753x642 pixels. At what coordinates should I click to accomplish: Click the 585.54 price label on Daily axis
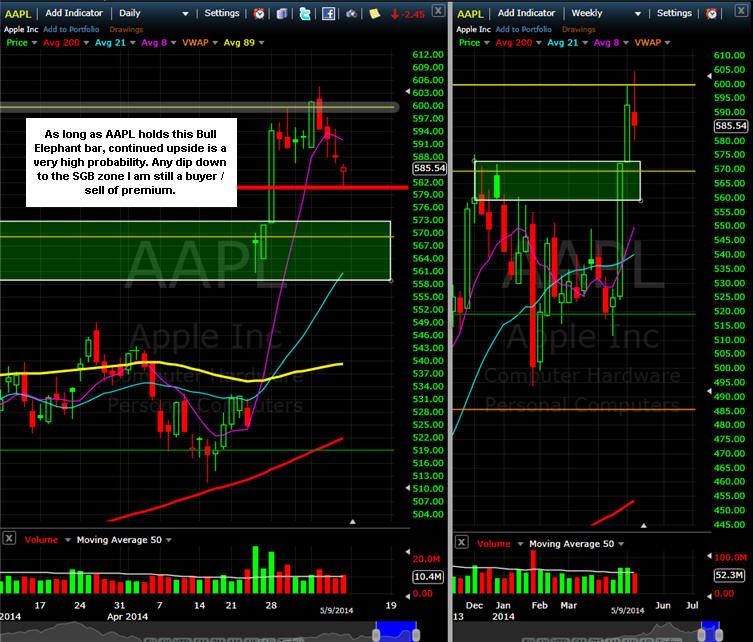pyautogui.click(x=429, y=168)
